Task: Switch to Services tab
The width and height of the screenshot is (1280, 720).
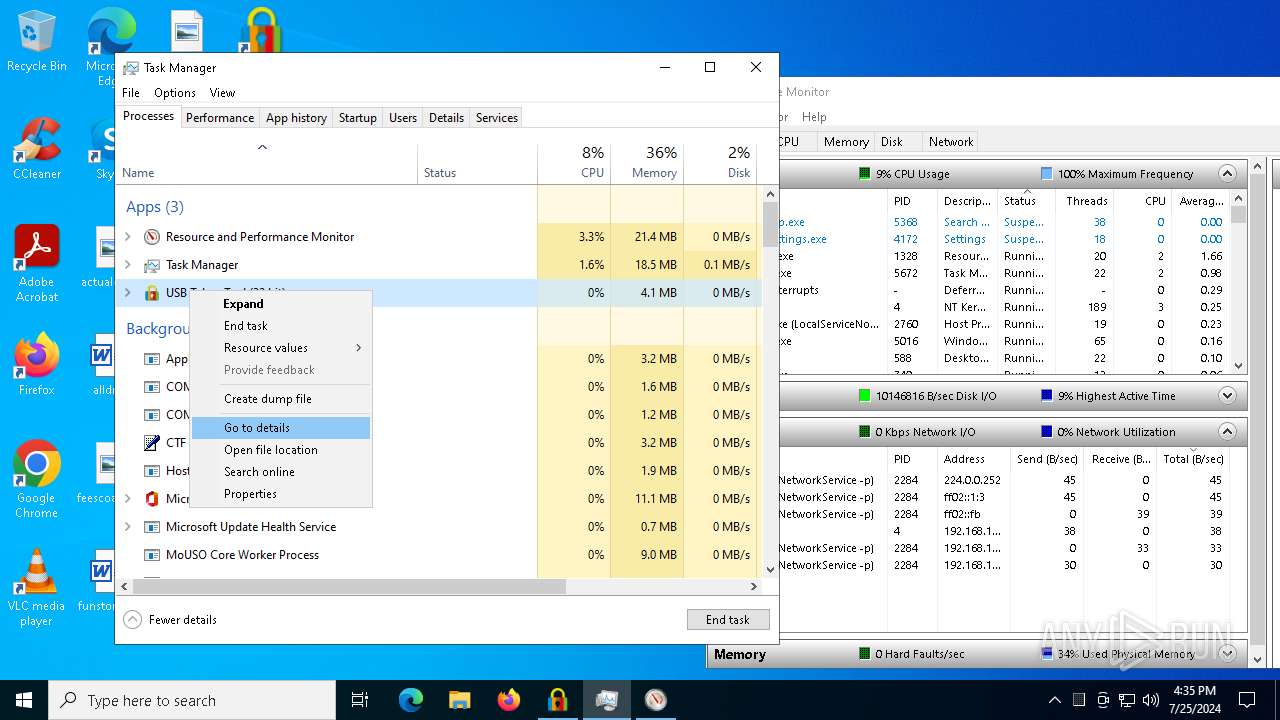Action: tap(497, 118)
